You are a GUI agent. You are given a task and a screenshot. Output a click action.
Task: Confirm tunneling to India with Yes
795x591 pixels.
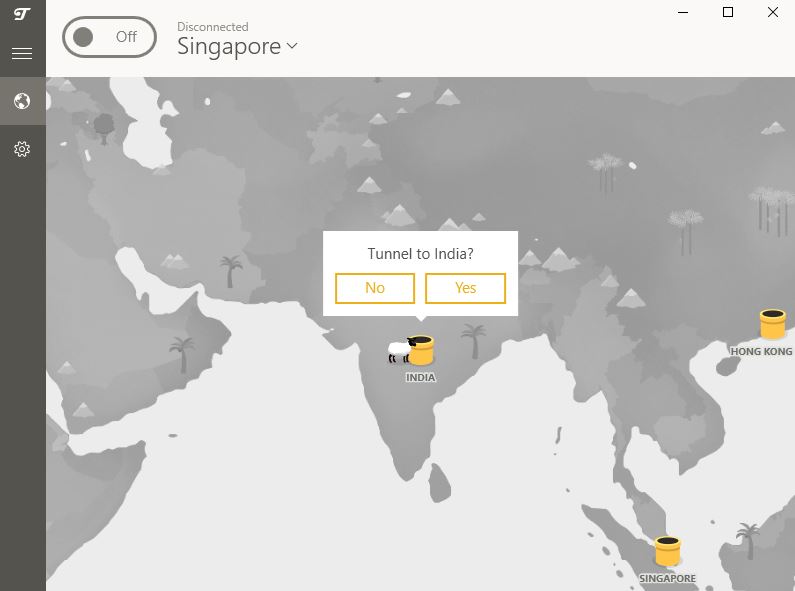[465, 288]
